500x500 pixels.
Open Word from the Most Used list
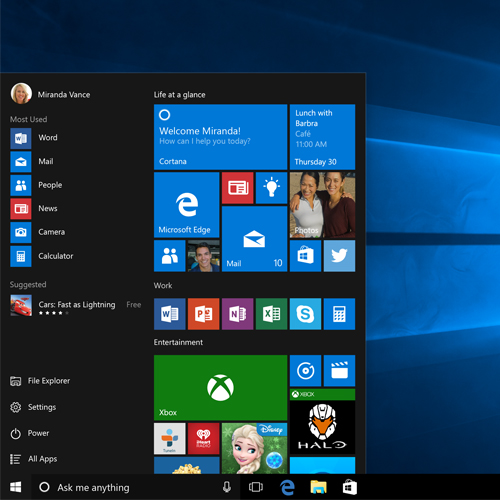coord(34,138)
